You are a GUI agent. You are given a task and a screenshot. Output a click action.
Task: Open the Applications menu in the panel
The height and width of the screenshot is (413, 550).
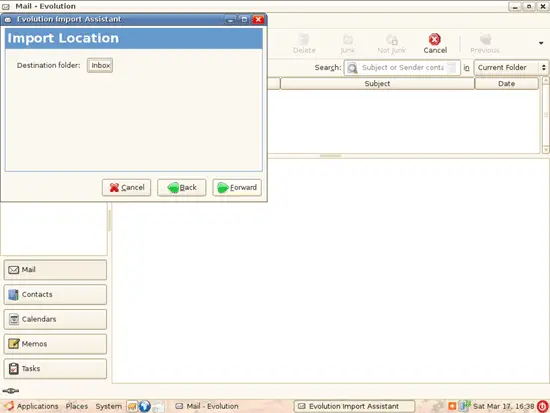pyautogui.click(x=32, y=406)
